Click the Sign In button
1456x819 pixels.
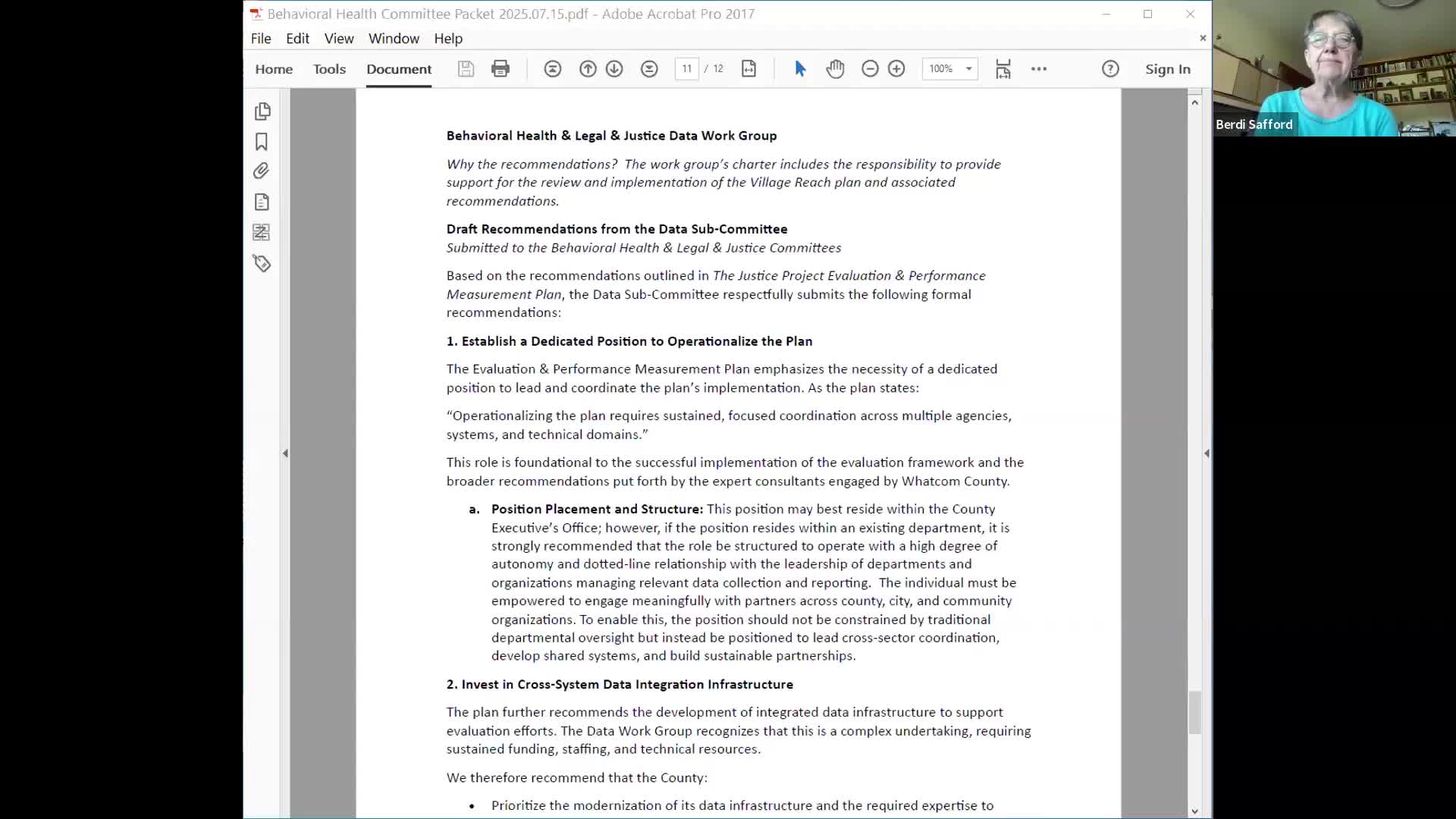1167,69
